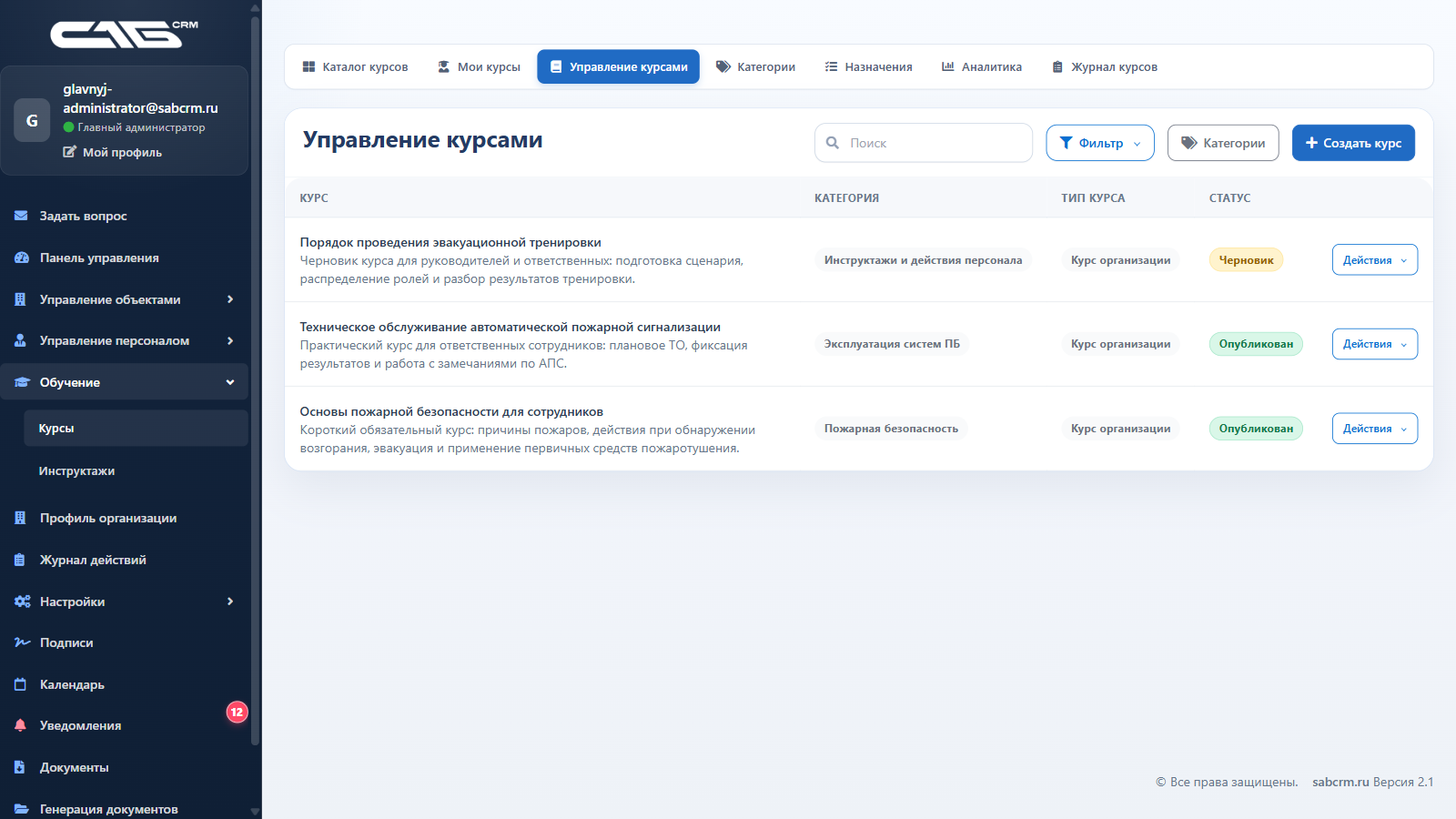Click the Черновик status badge
The image size is (1456, 819).
tap(1246, 259)
